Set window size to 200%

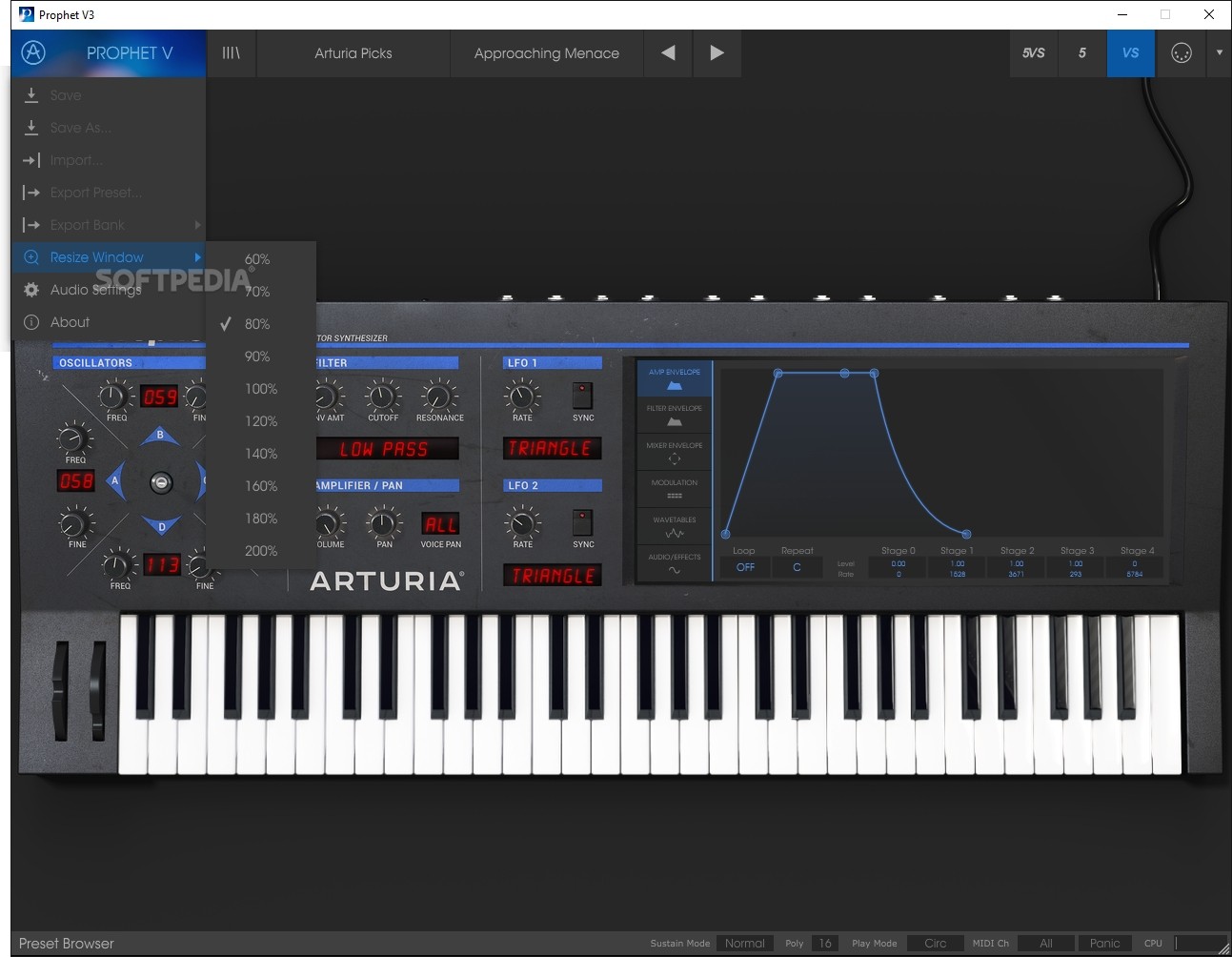click(x=261, y=551)
